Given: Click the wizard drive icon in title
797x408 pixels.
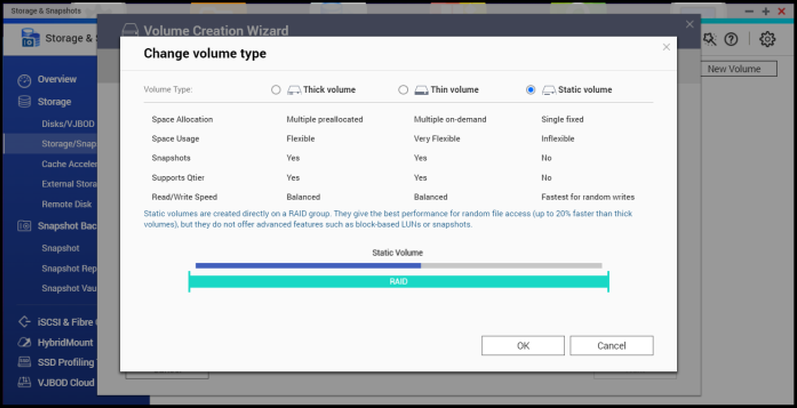Looking at the screenshot, I should click(130, 30).
